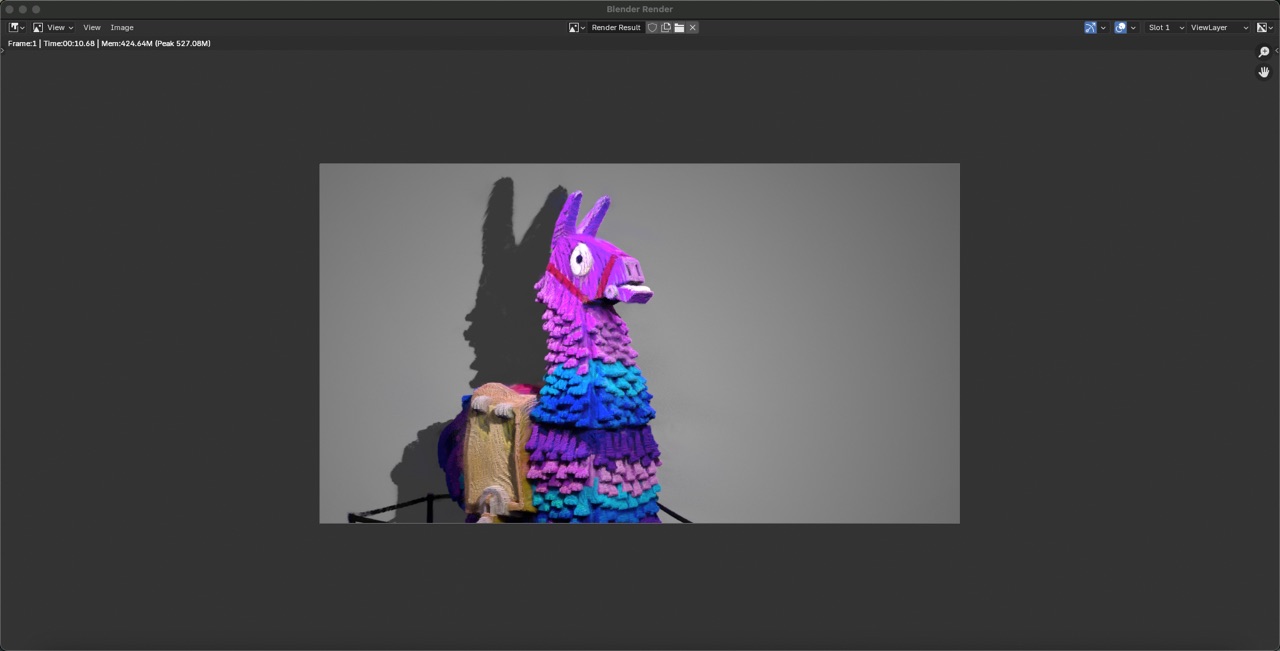The width and height of the screenshot is (1280, 651).
Task: Expand the overlays options arrow
Action: [1133, 27]
